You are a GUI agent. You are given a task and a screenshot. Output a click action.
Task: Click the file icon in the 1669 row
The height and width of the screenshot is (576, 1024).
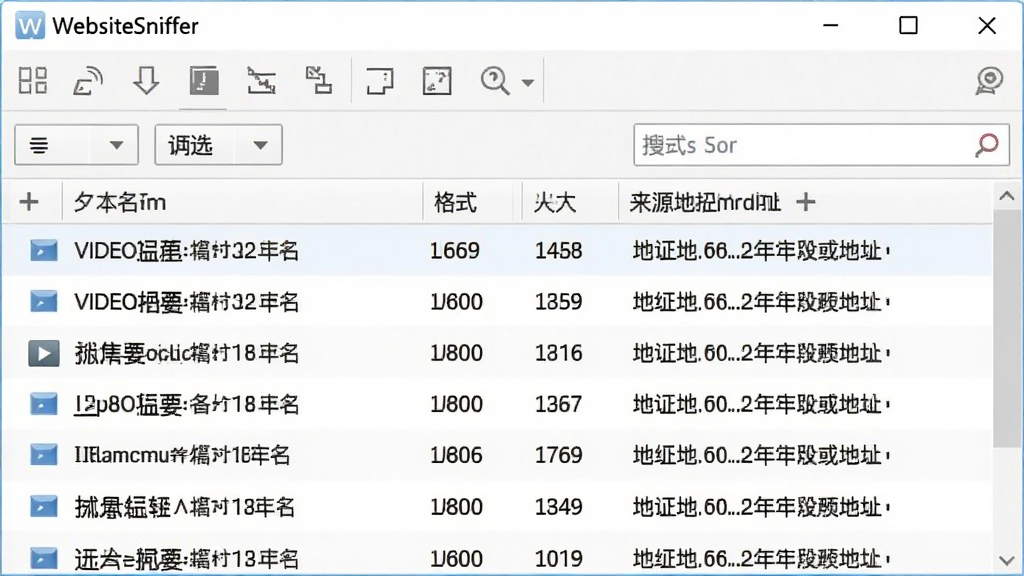(44, 250)
